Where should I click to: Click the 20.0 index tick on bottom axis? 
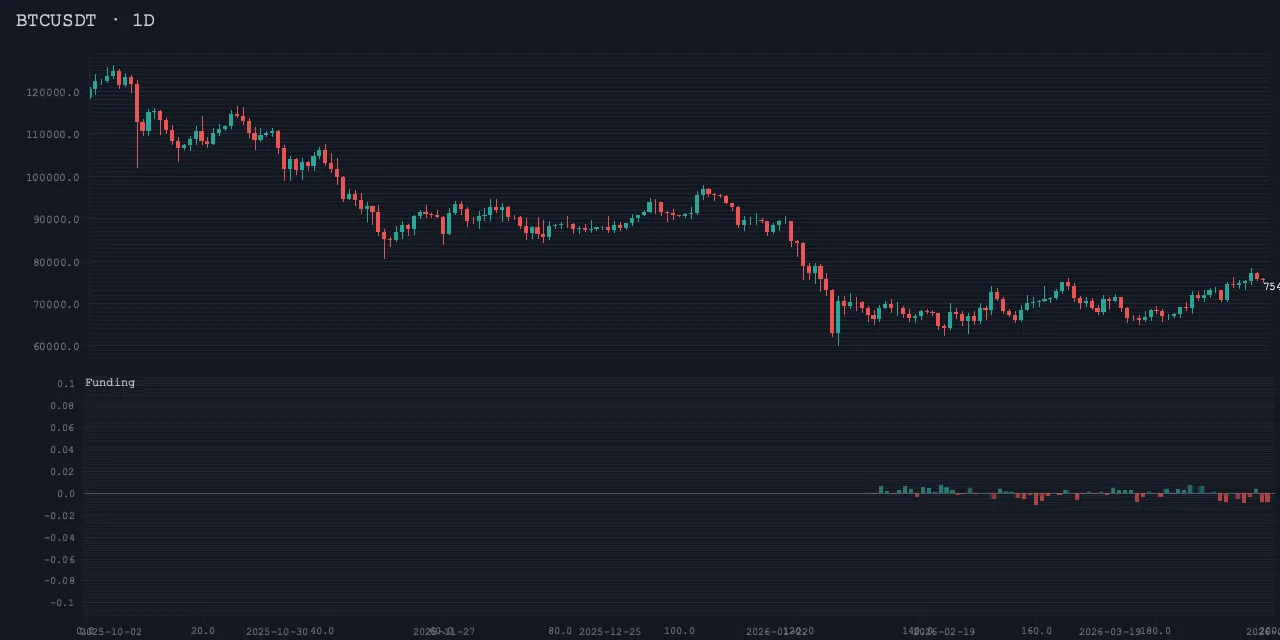[203, 631]
